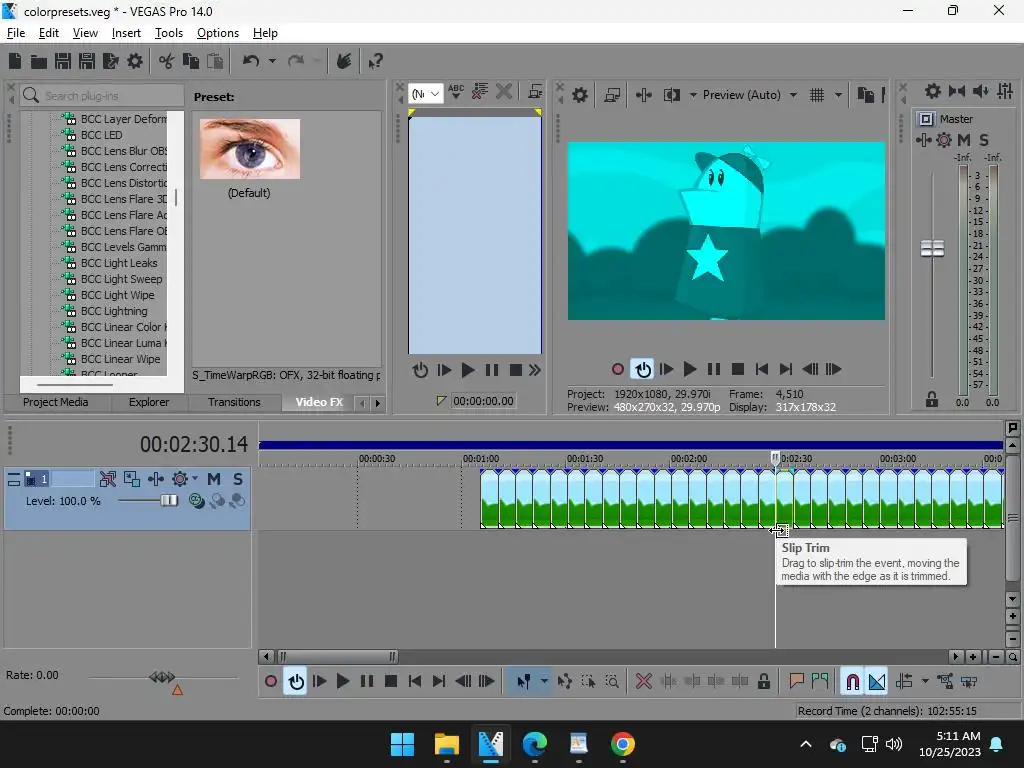The image size is (1024, 768).
Task: Click the Normal Edit tool in timeline toolbar
Action: click(524, 682)
